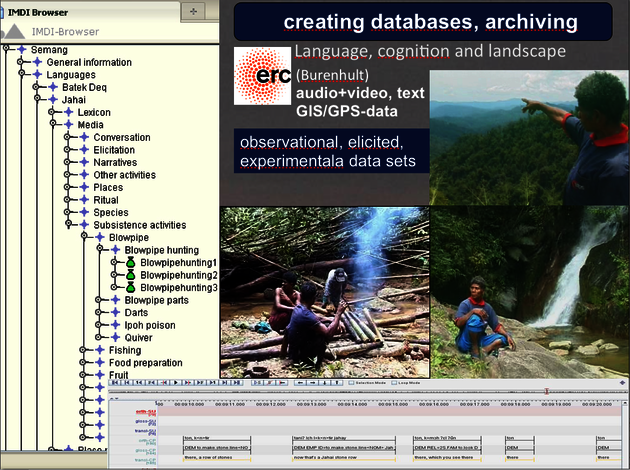Select the Elicitation tree item label

[x=114, y=150]
